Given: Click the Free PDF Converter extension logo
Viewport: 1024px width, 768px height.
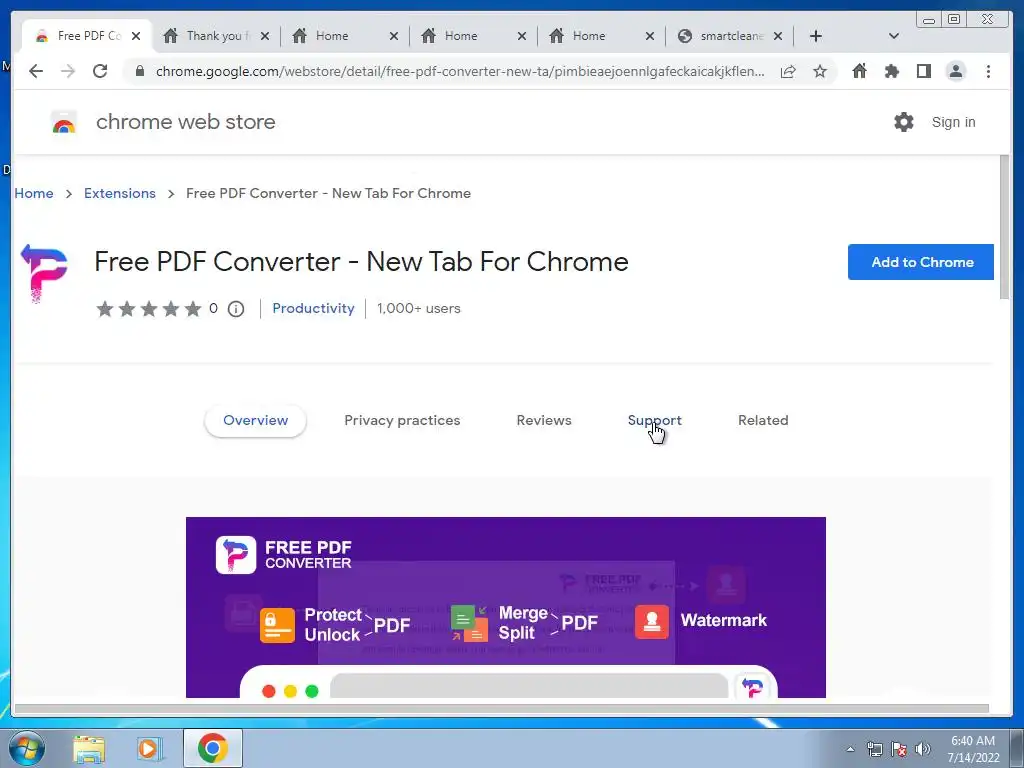Looking at the screenshot, I should click(44, 272).
